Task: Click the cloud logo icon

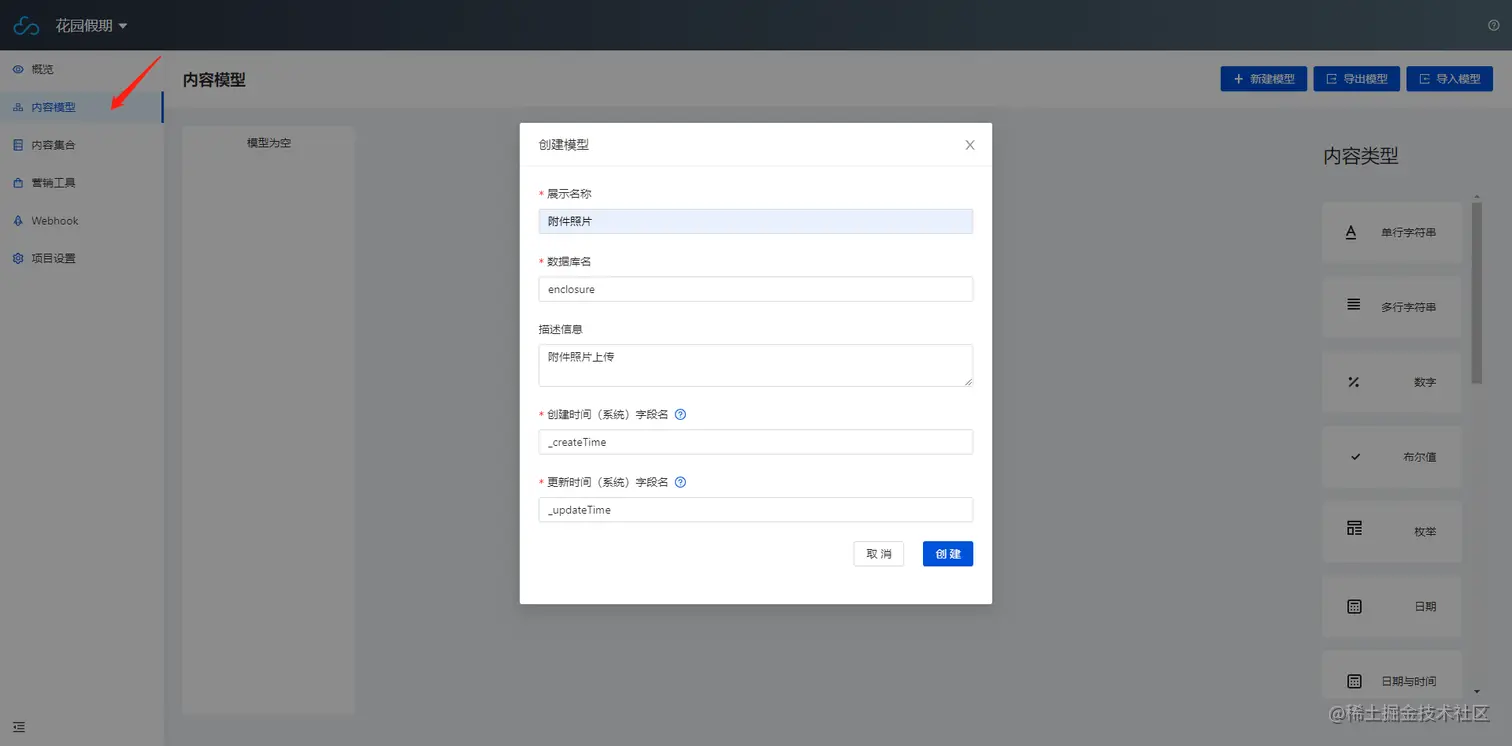Action: [26, 26]
